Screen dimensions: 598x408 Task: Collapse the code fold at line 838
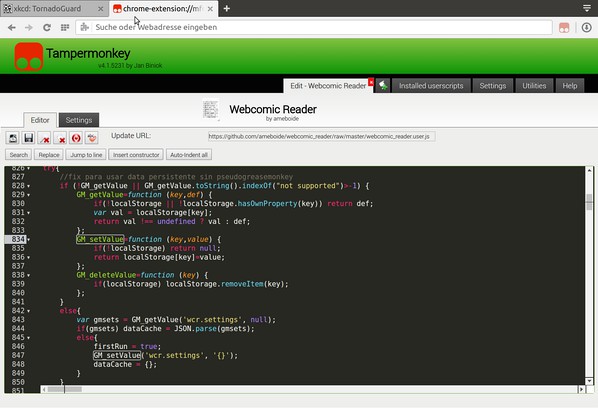point(29,275)
